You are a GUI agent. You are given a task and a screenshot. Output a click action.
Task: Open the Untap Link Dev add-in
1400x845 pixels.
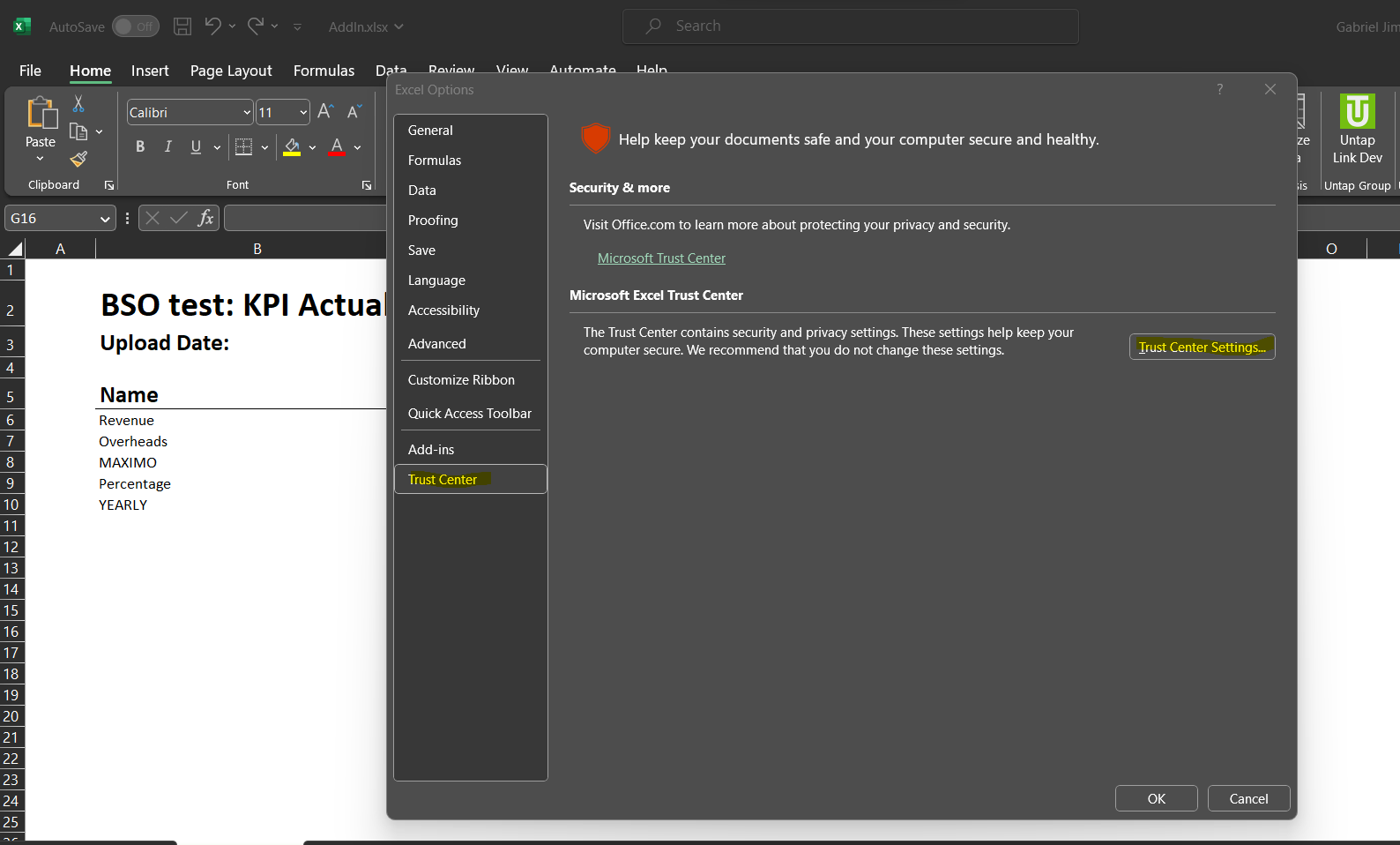click(x=1358, y=130)
